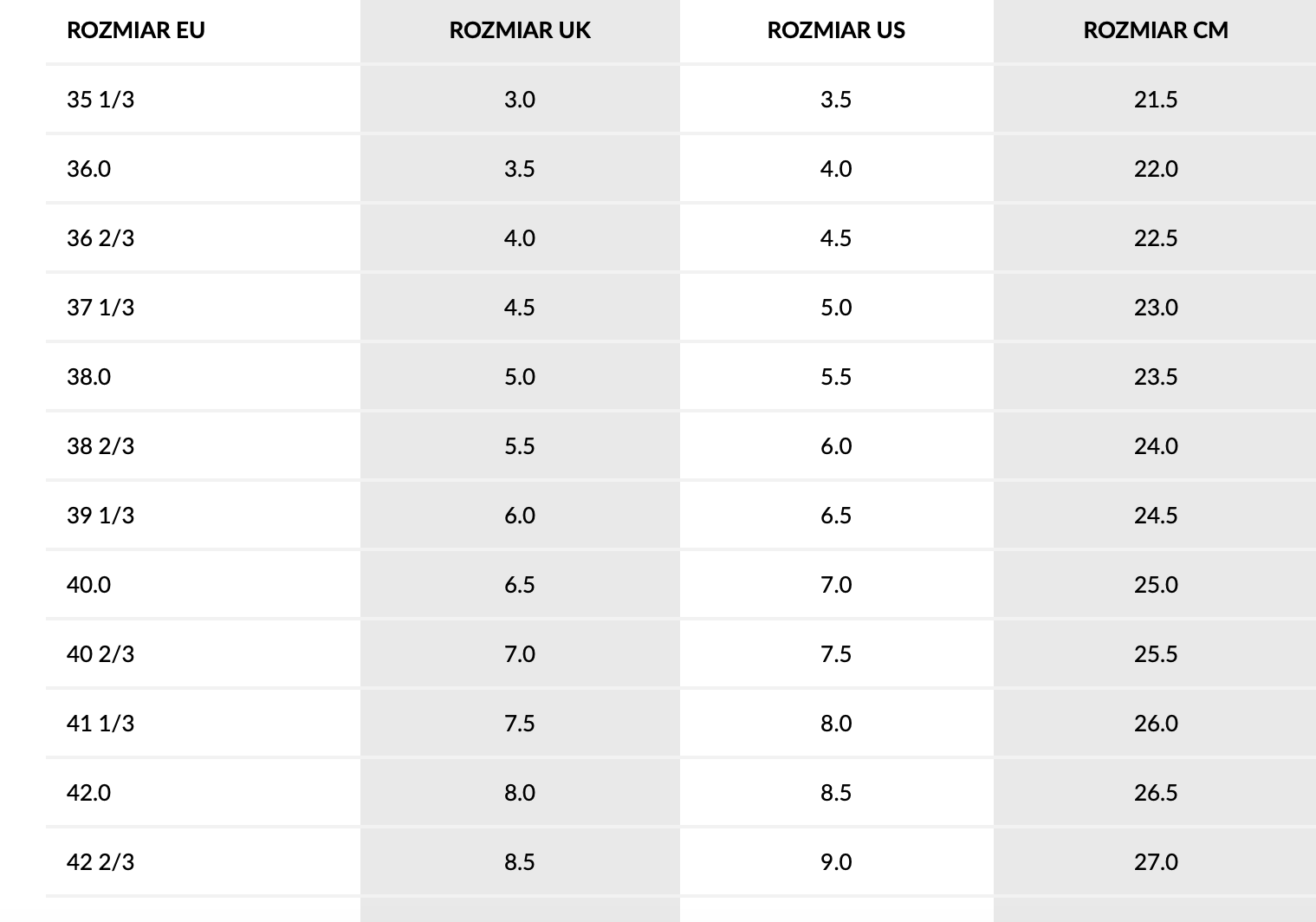Click the ROZMIAR US column header
This screenshot has width=1316, height=922.
[836, 30]
